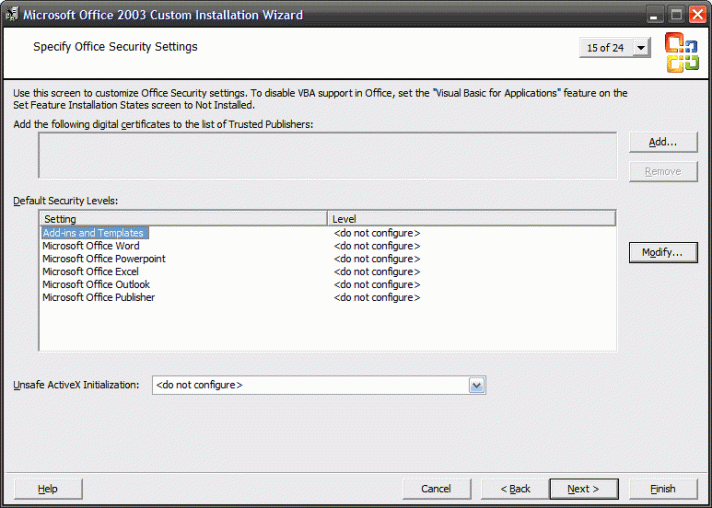Click Level value for Microsoft Office Outlook
712x508 pixels.
pyautogui.click(x=377, y=284)
